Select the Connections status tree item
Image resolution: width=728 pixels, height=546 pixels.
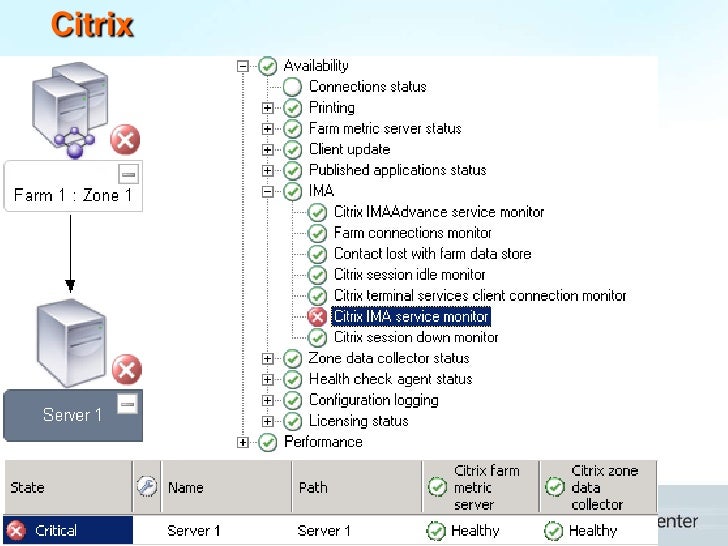click(368, 87)
